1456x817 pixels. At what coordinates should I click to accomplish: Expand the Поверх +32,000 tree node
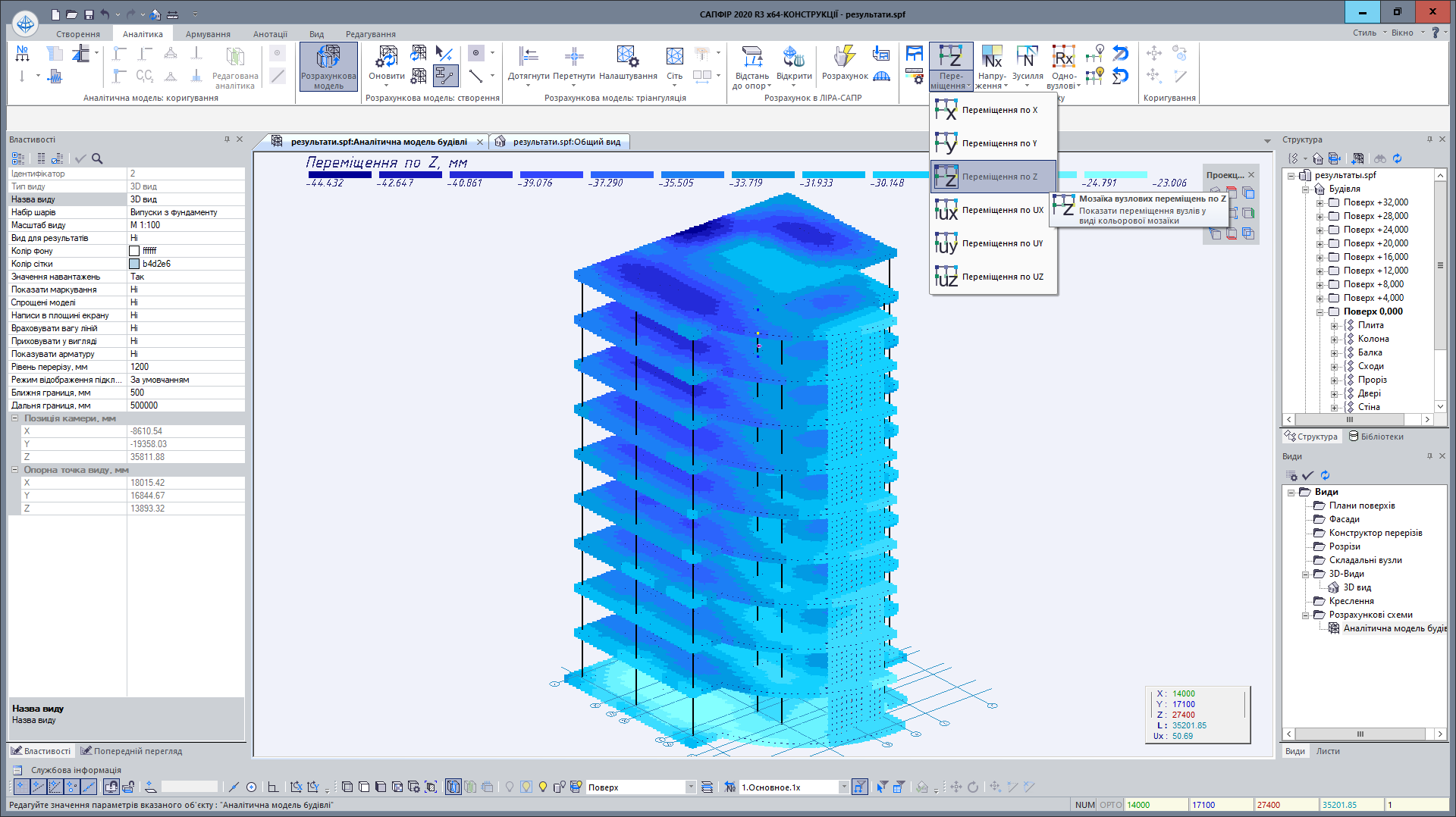(x=1320, y=203)
